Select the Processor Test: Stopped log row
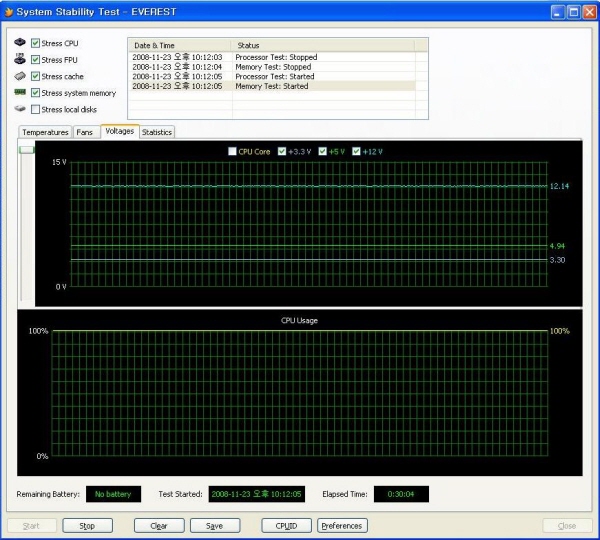 [272, 57]
